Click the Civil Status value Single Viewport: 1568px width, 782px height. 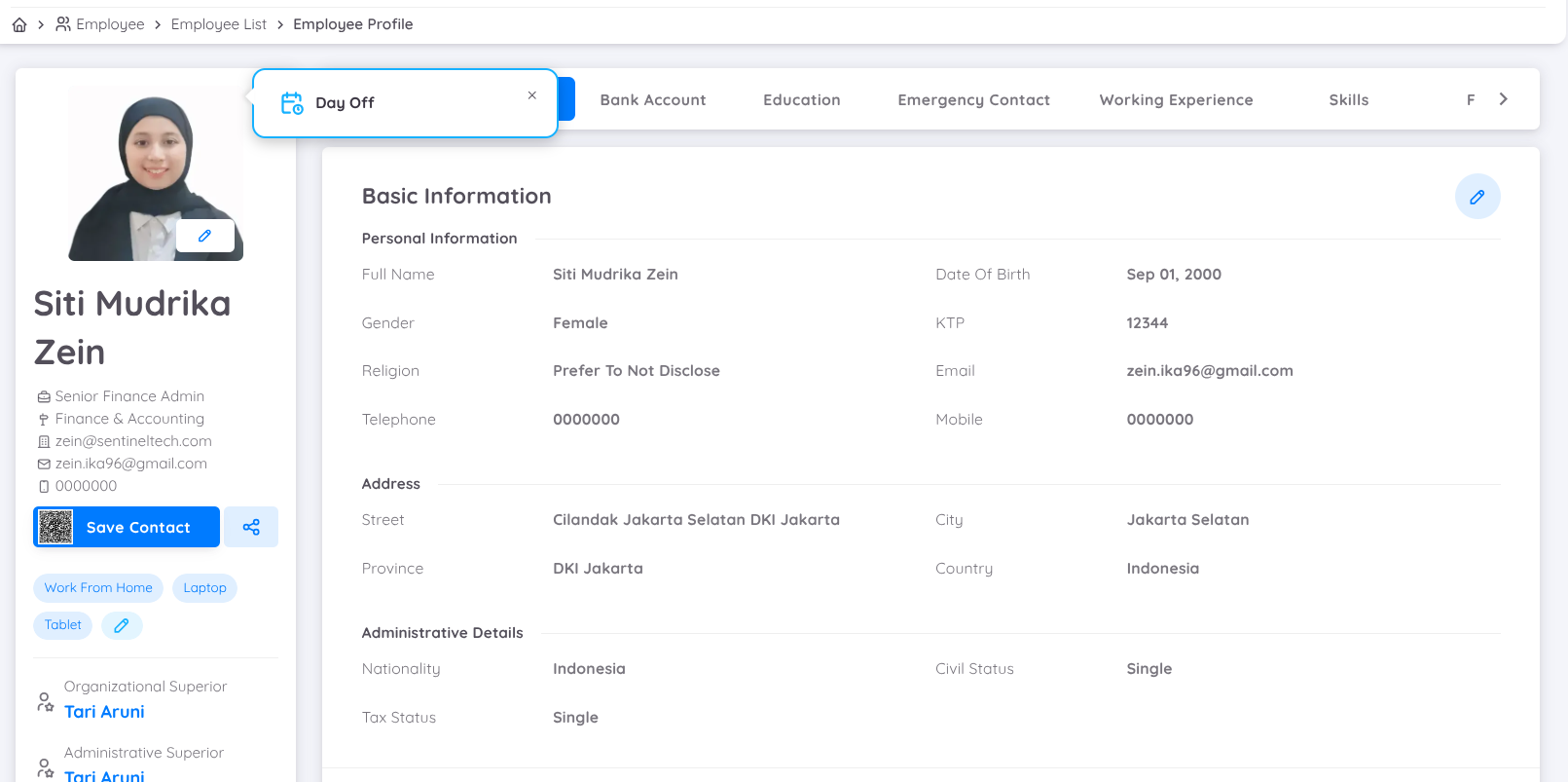(x=1149, y=669)
